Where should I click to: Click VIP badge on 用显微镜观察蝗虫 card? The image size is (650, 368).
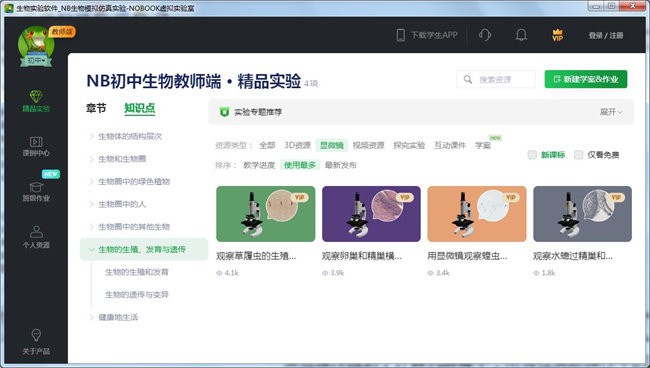(510, 197)
